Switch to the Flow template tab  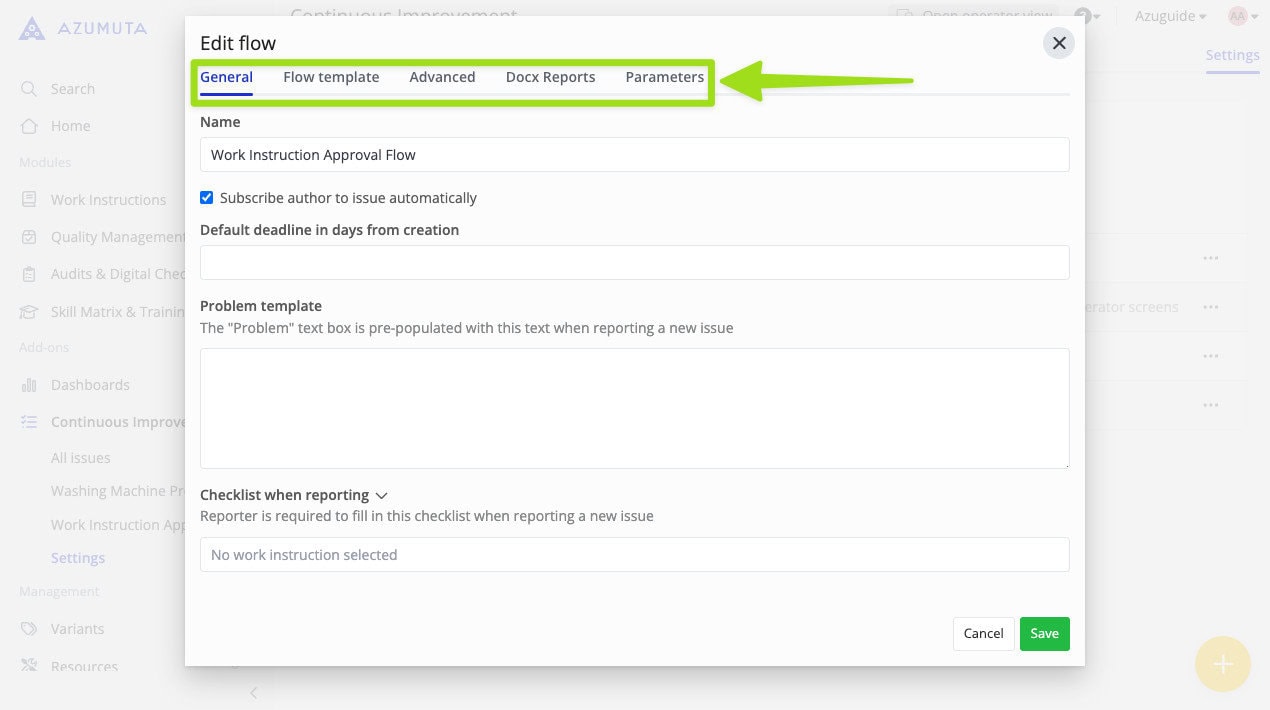pos(331,77)
